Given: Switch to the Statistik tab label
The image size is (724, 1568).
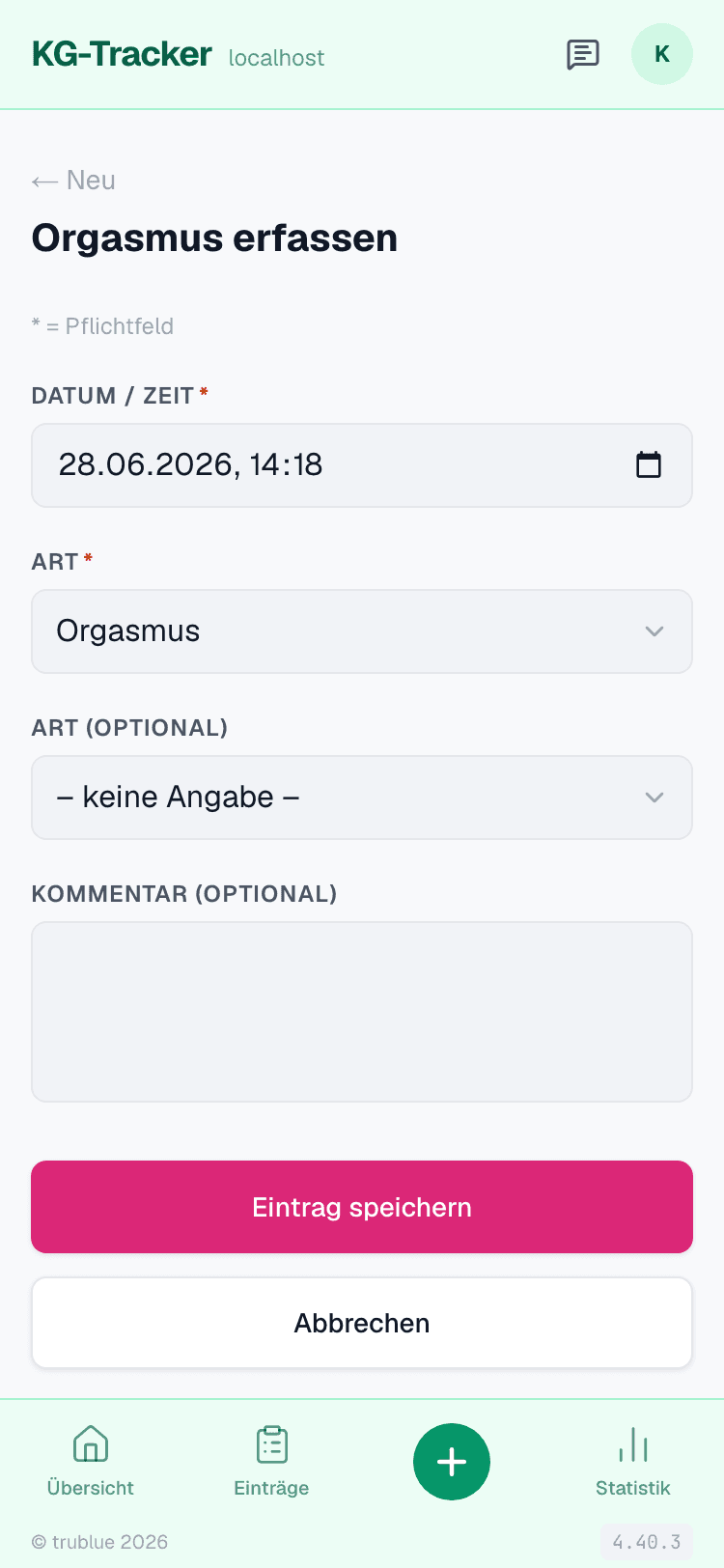Looking at the screenshot, I should pos(633,1488).
